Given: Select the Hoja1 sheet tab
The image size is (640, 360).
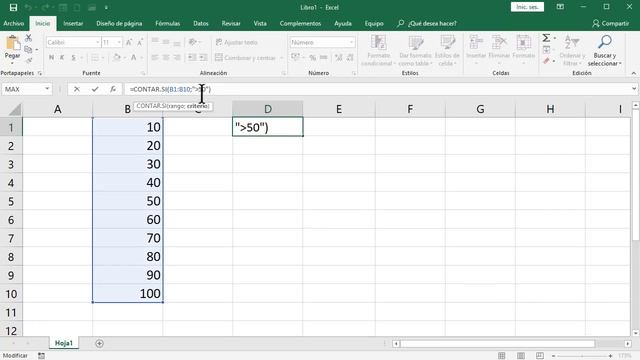Looking at the screenshot, I should coord(64,343).
